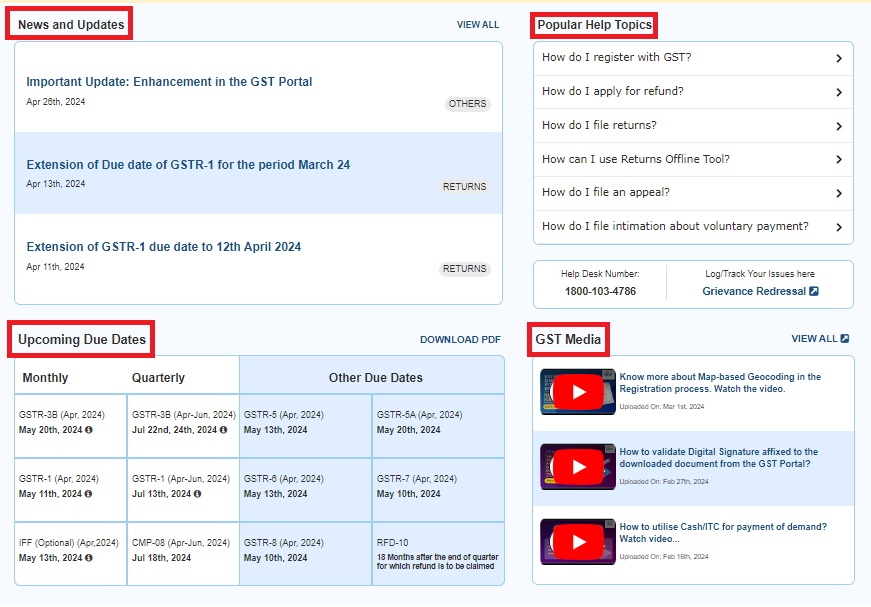This screenshot has height=607, width=871.
Task: Play the Digital Signature validation video
Action: tap(578, 467)
